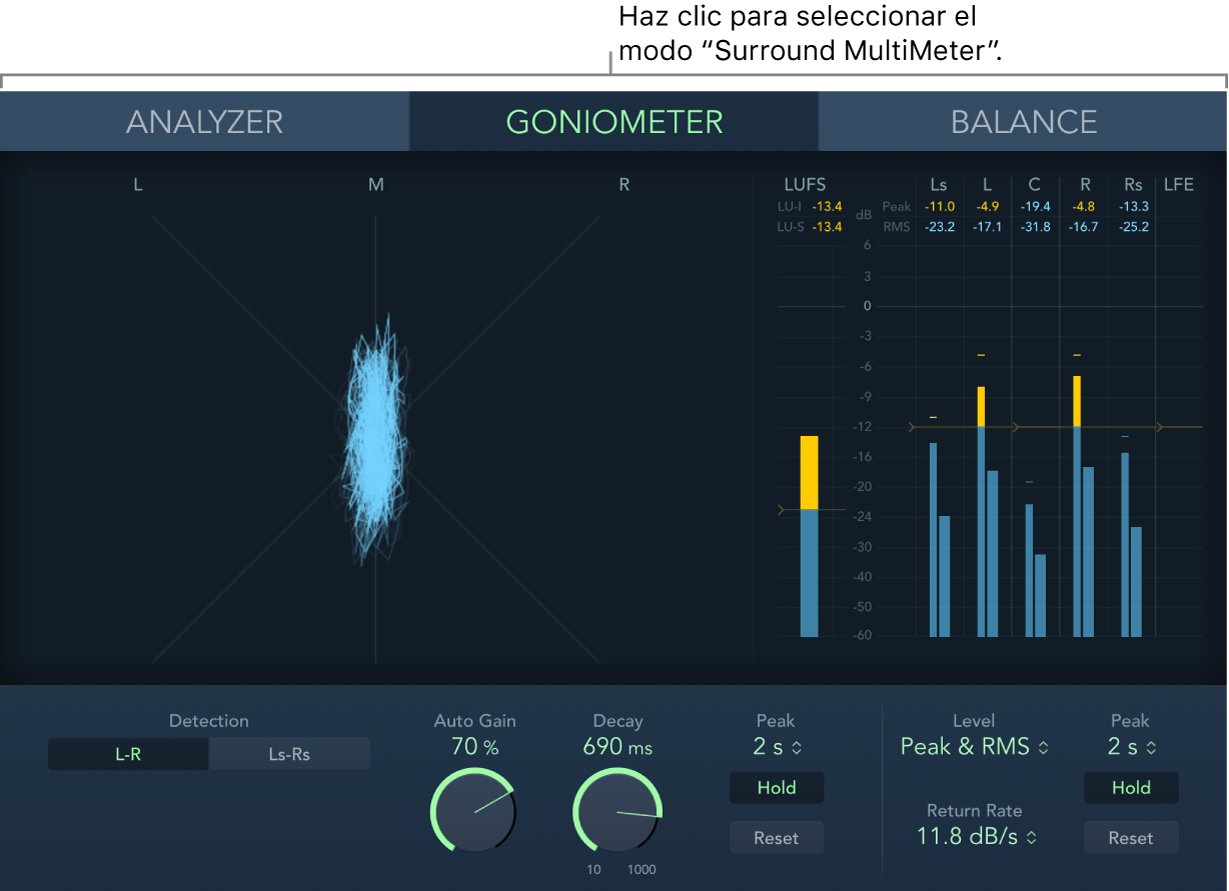
Task: Open the goniometer Peak 2 s pop-up menu
Action: click(775, 747)
